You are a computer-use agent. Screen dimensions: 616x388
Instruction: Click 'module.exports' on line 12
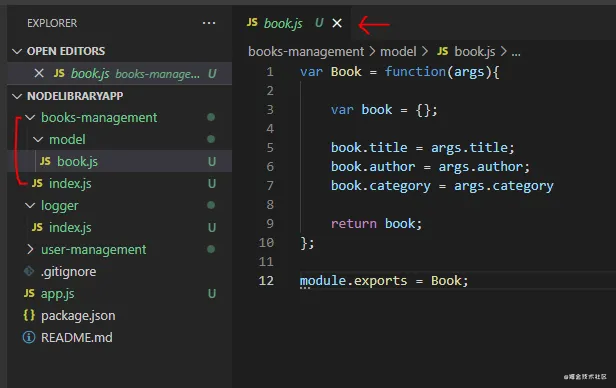pyautogui.click(x=354, y=281)
